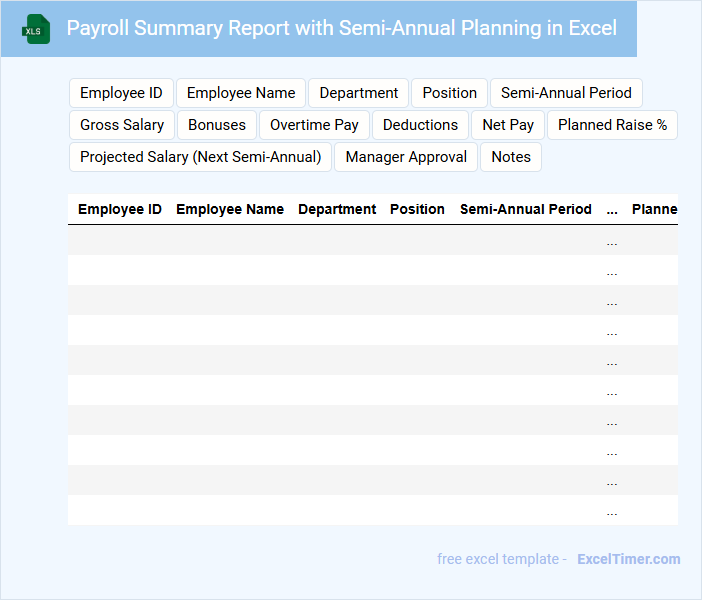Choose the Position tag
Screen dimensions: 702x600
[x=449, y=93]
